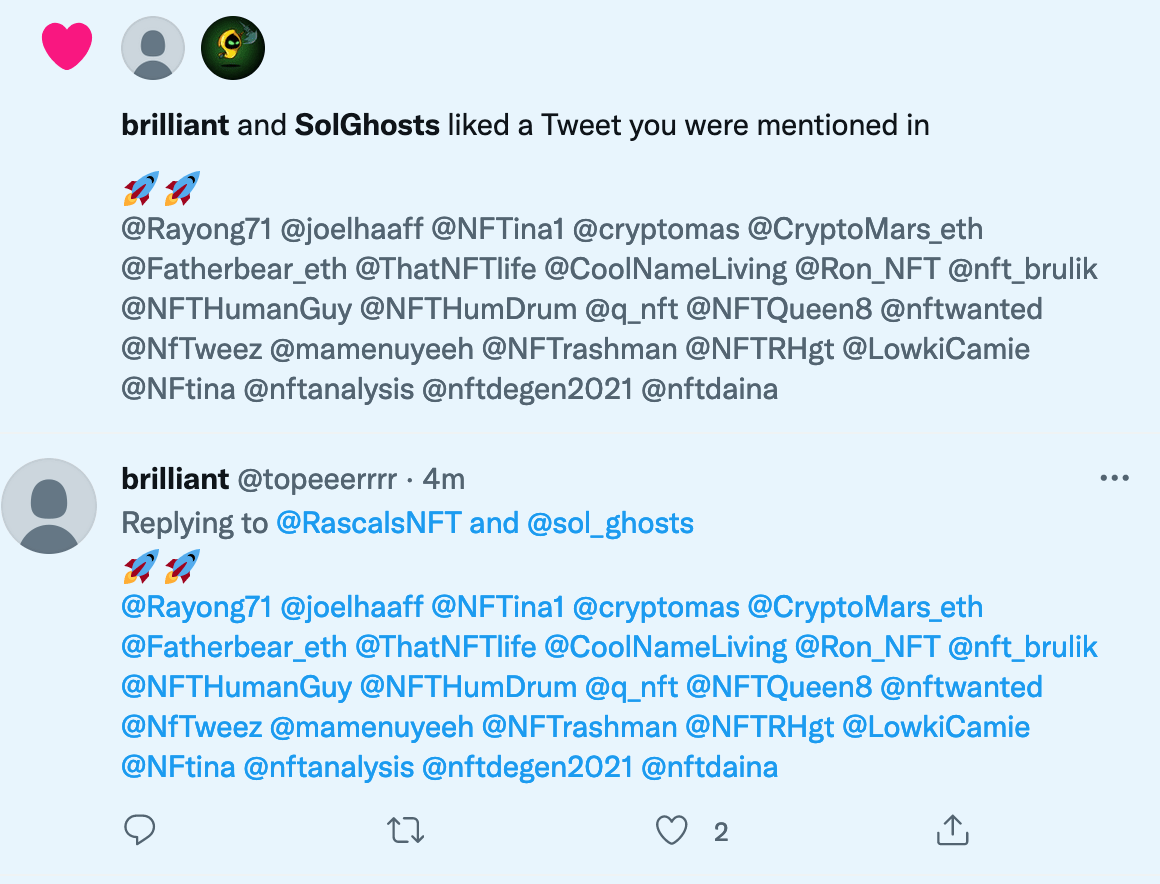This screenshot has width=1160, height=884.
Task: Click the 4m tweet timestamp
Action: point(443,479)
